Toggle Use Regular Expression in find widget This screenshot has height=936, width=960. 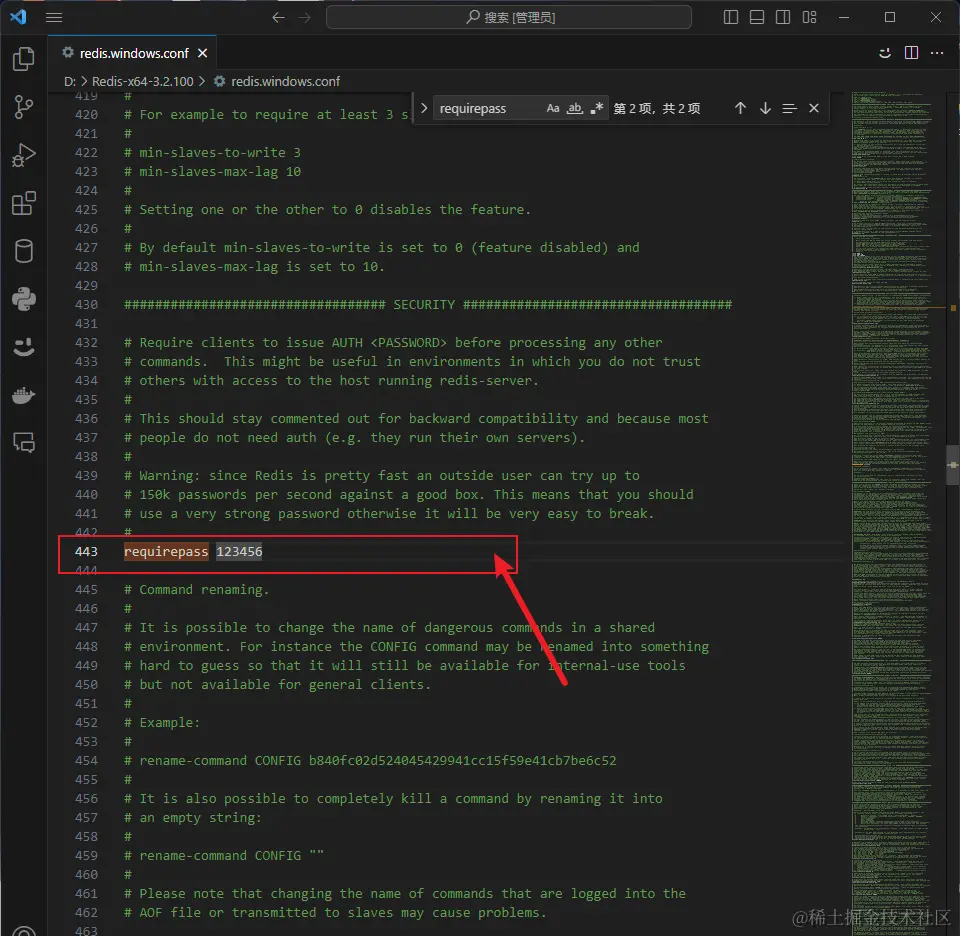coord(596,108)
